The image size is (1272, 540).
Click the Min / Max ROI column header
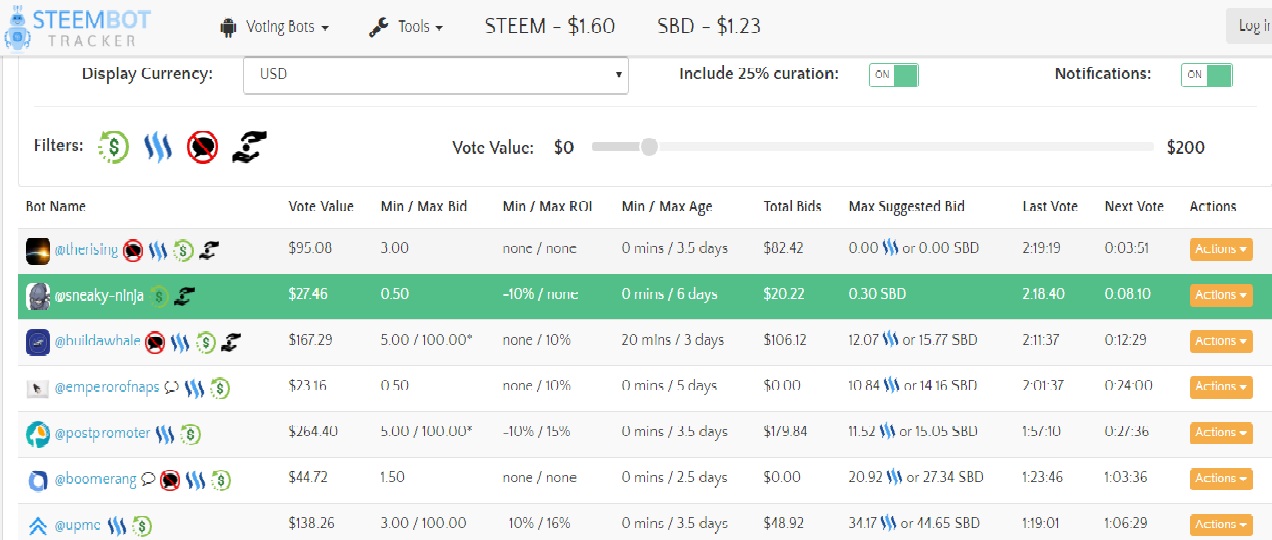548,206
